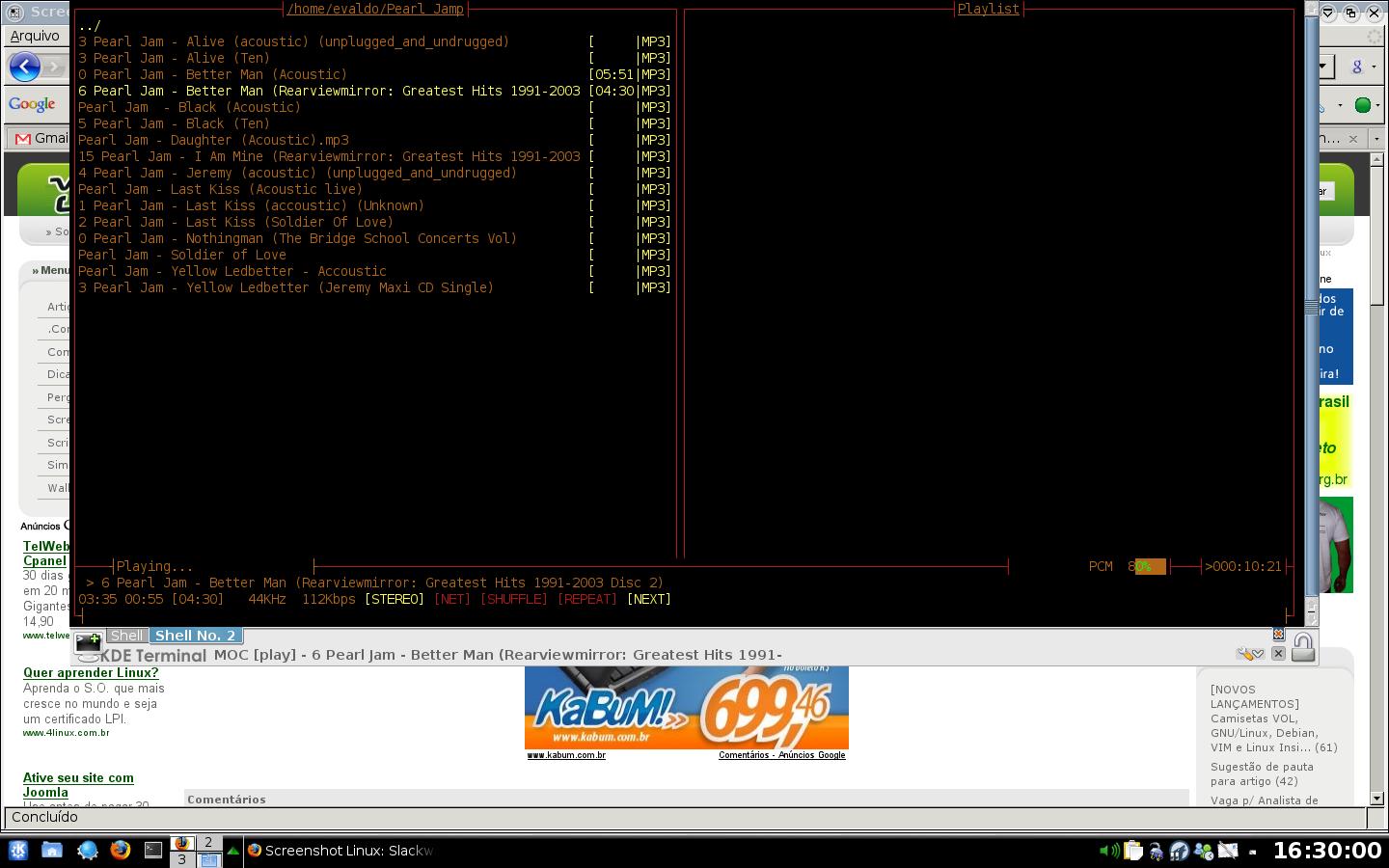Follow the Quer aprender Linux? link
Viewport: 1389px width, 868px height.
91,673
